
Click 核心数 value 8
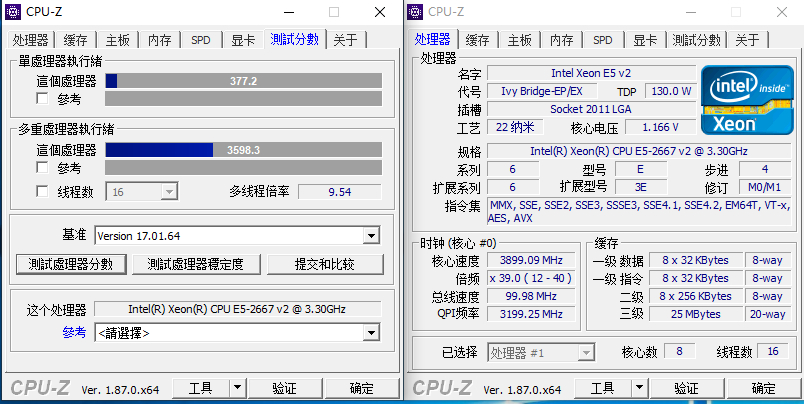[679, 351]
